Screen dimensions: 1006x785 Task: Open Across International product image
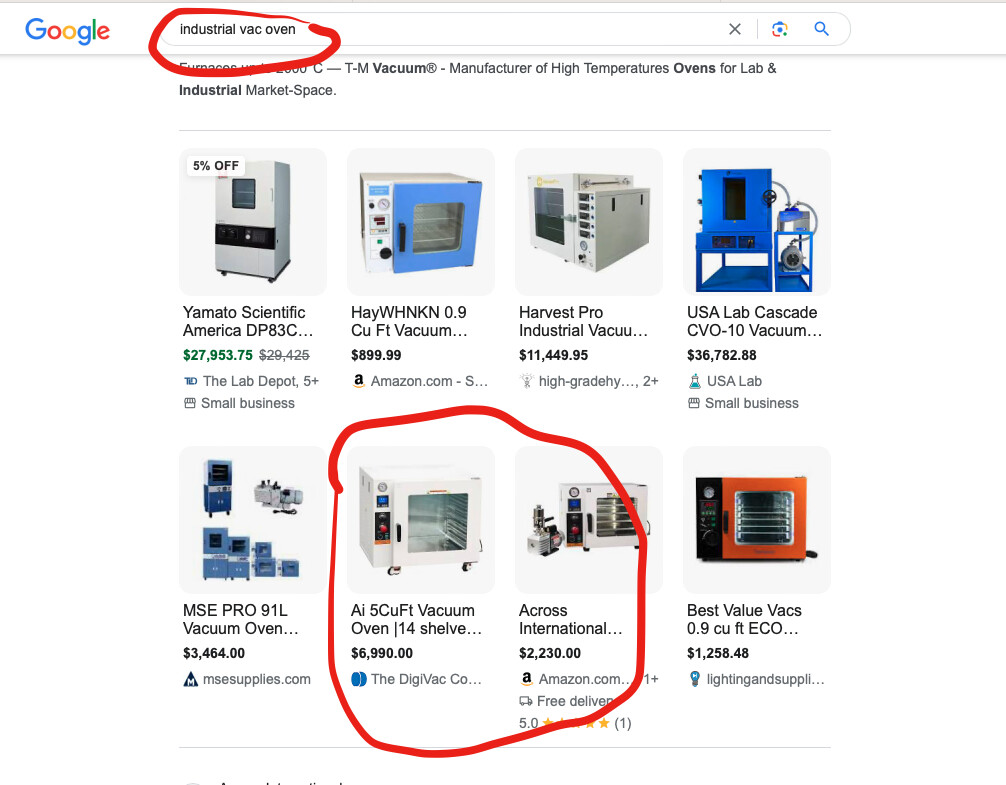tap(589, 519)
